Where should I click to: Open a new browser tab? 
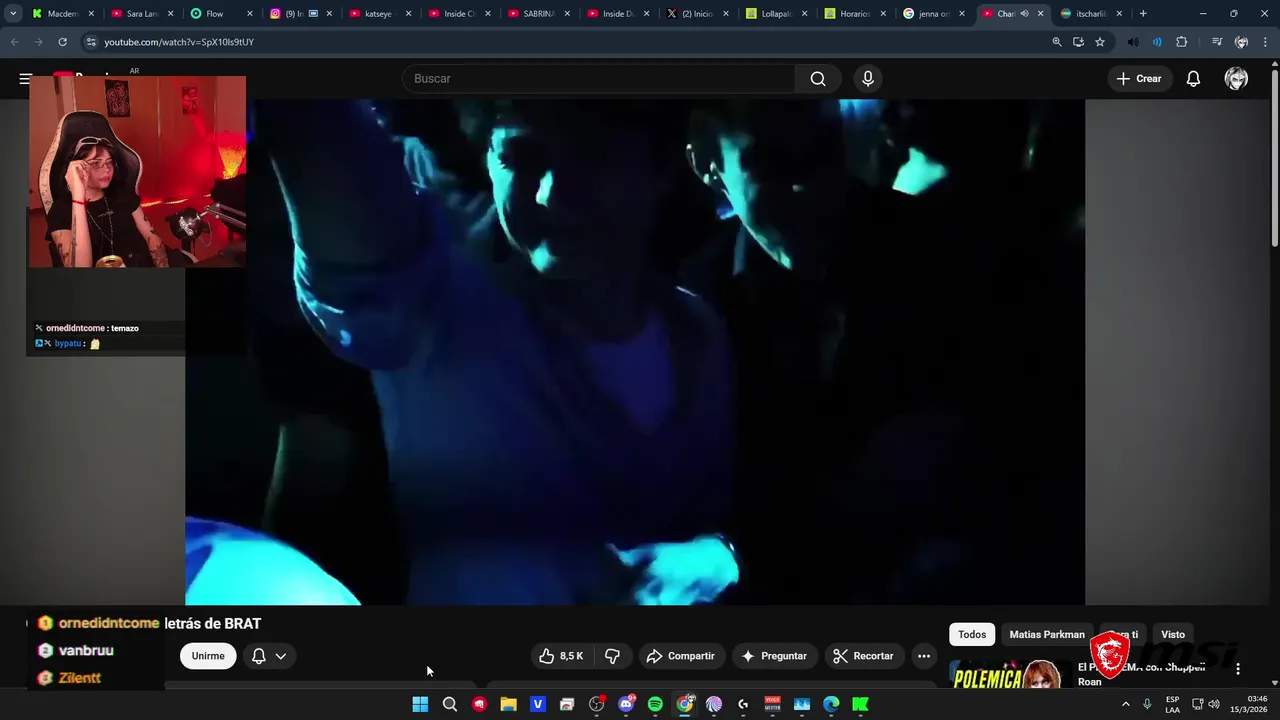[1143, 14]
